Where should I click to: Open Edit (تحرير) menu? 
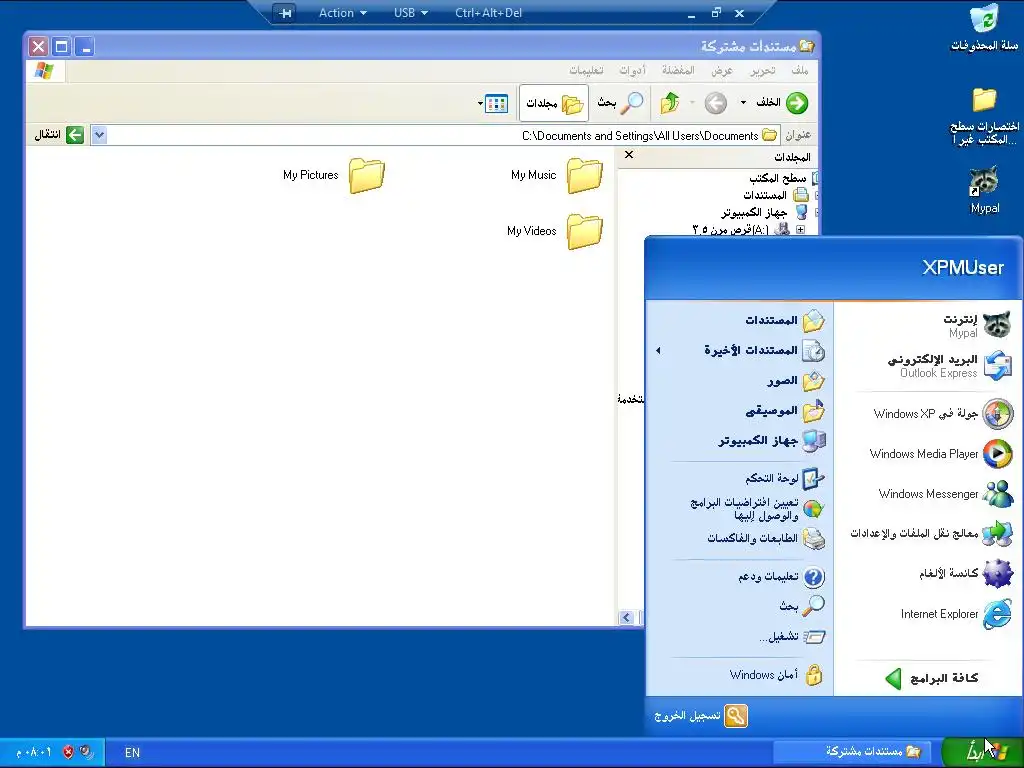pos(762,71)
